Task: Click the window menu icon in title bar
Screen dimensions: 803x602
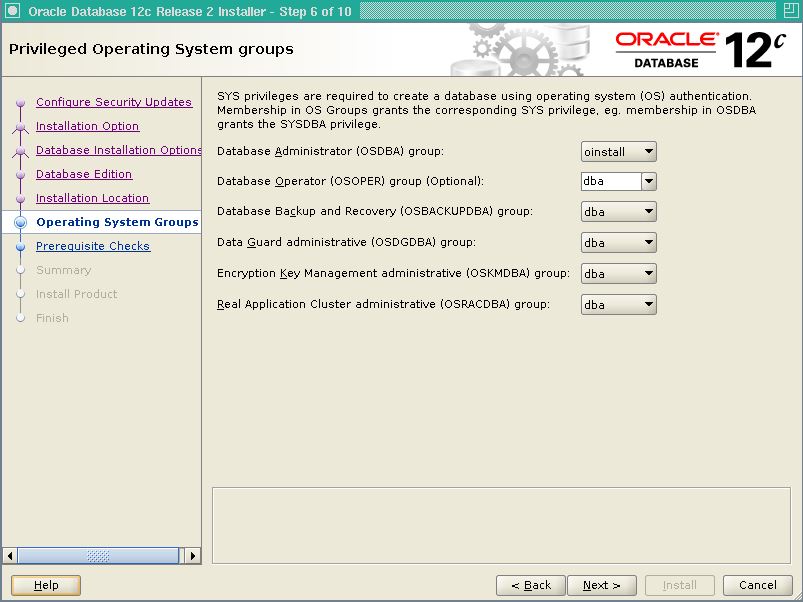Action: [x=12, y=11]
